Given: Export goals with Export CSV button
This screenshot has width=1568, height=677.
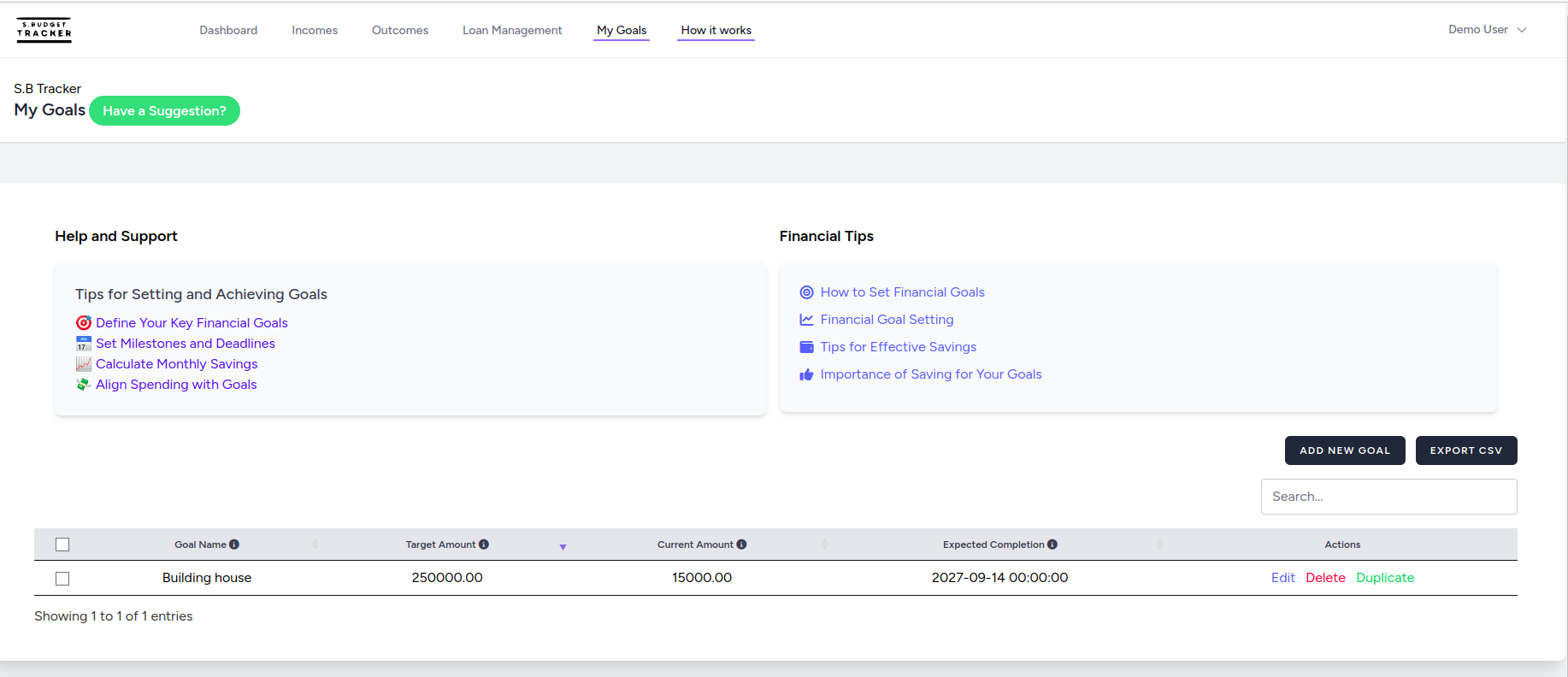Looking at the screenshot, I should tap(1465, 450).
